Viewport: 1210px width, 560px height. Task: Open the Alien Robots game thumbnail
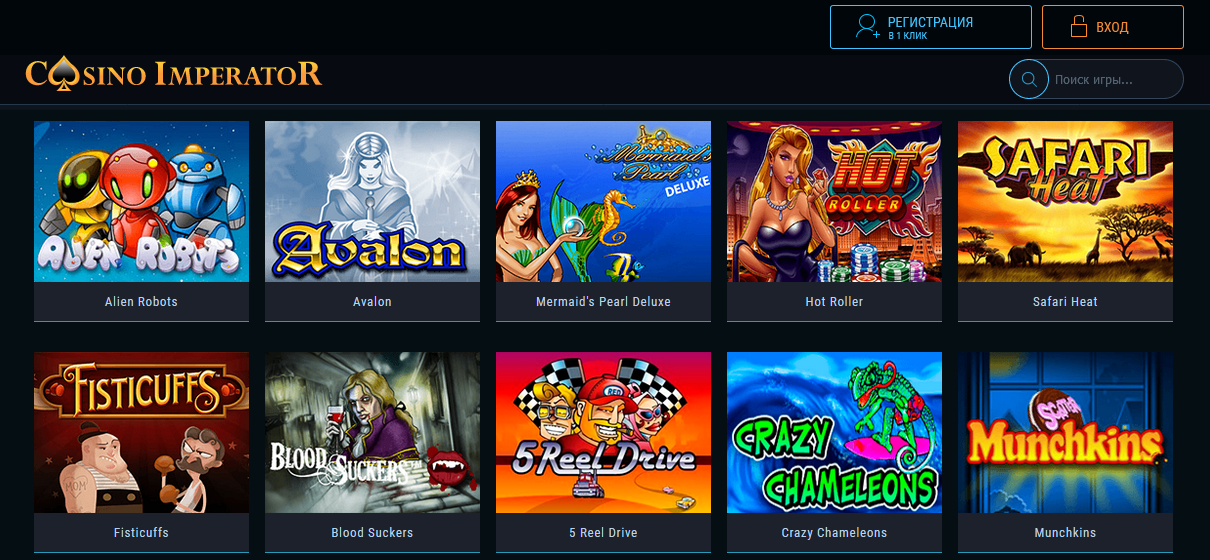point(141,201)
